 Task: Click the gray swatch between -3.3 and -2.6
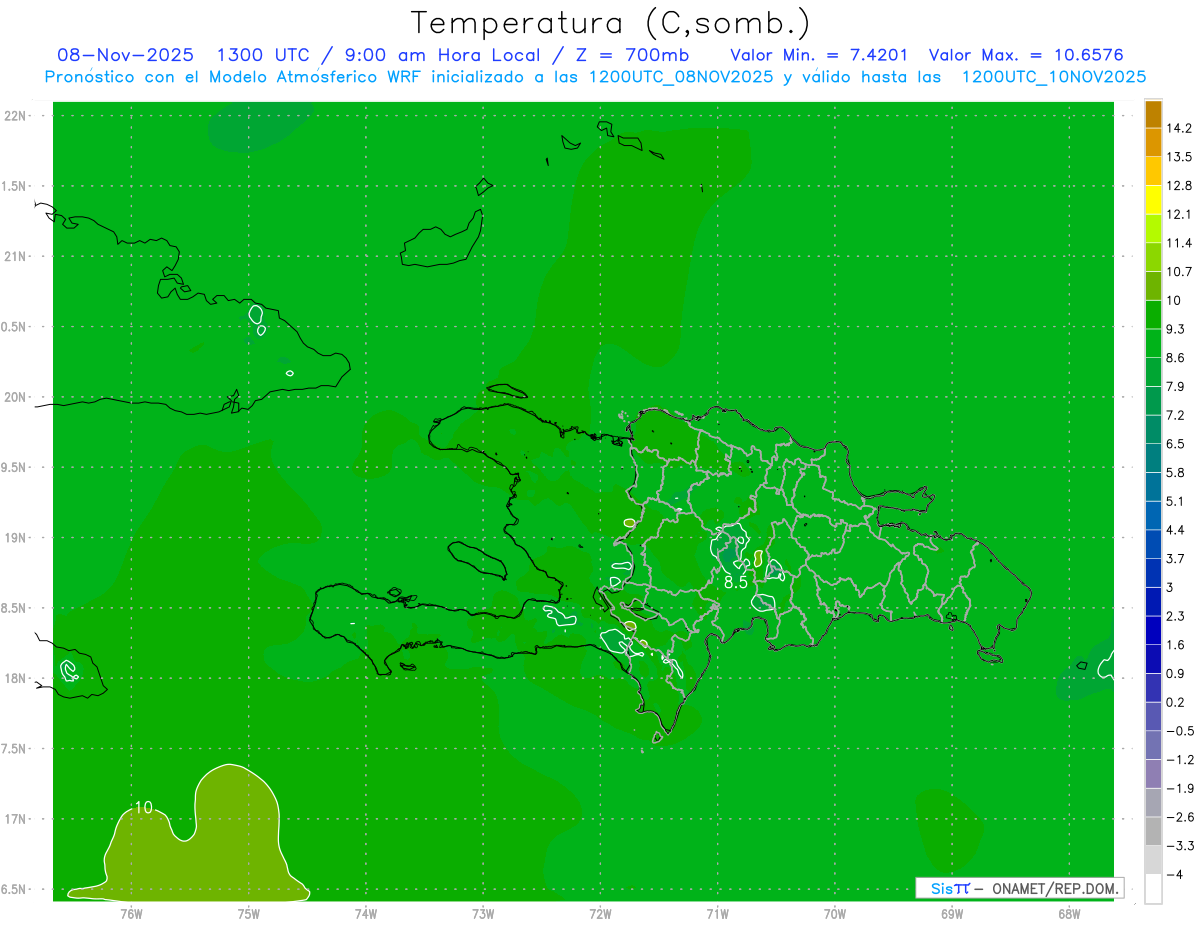(1153, 832)
